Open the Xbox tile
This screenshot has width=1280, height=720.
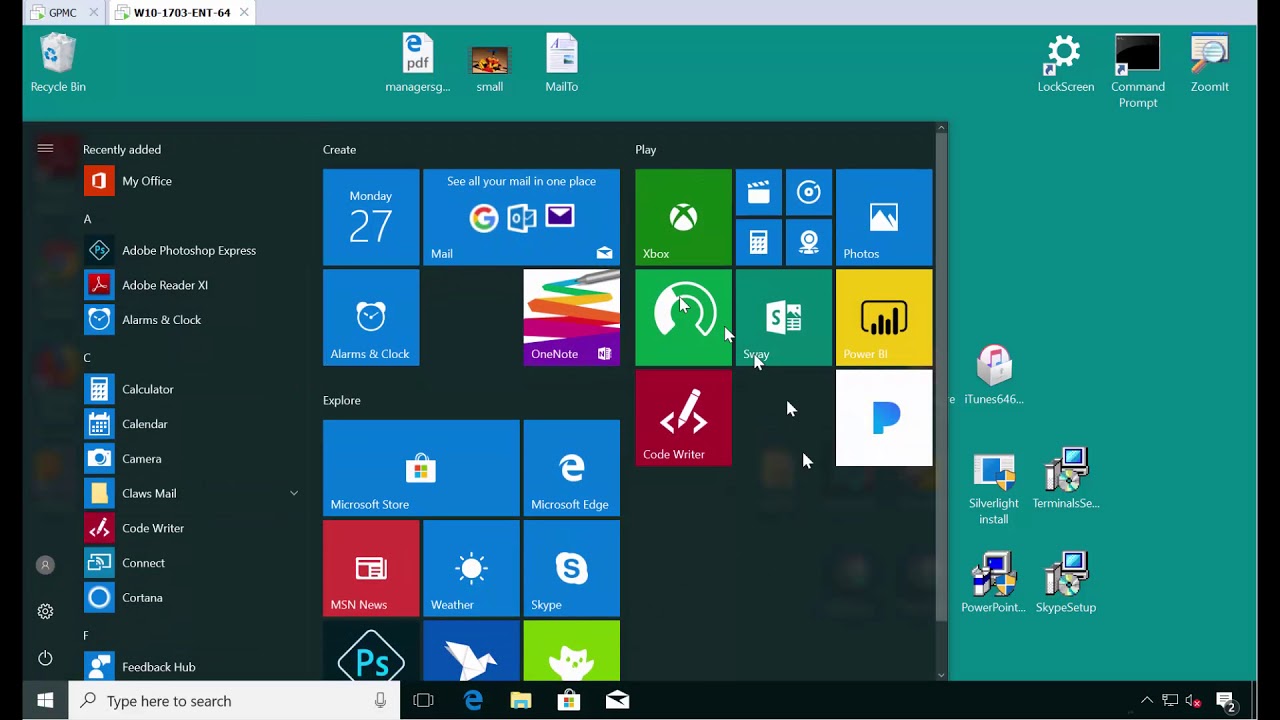tap(683, 217)
